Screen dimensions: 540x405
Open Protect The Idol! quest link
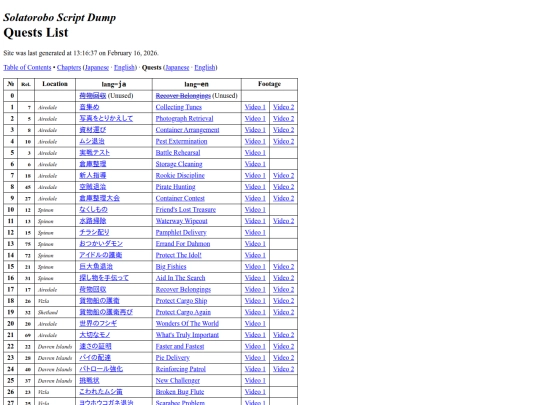pos(178,255)
